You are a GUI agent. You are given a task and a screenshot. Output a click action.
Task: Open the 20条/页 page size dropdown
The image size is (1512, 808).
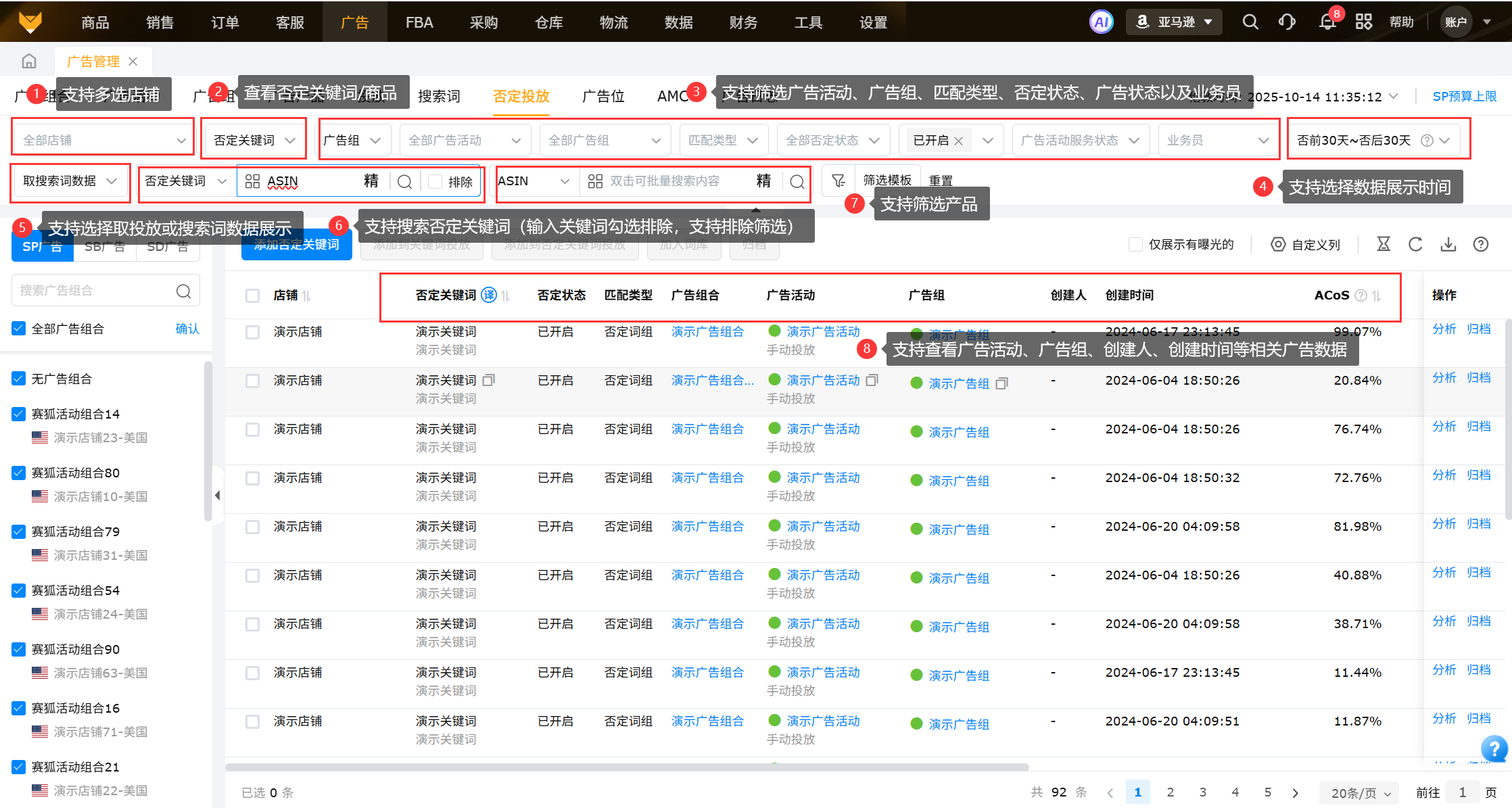(1361, 792)
